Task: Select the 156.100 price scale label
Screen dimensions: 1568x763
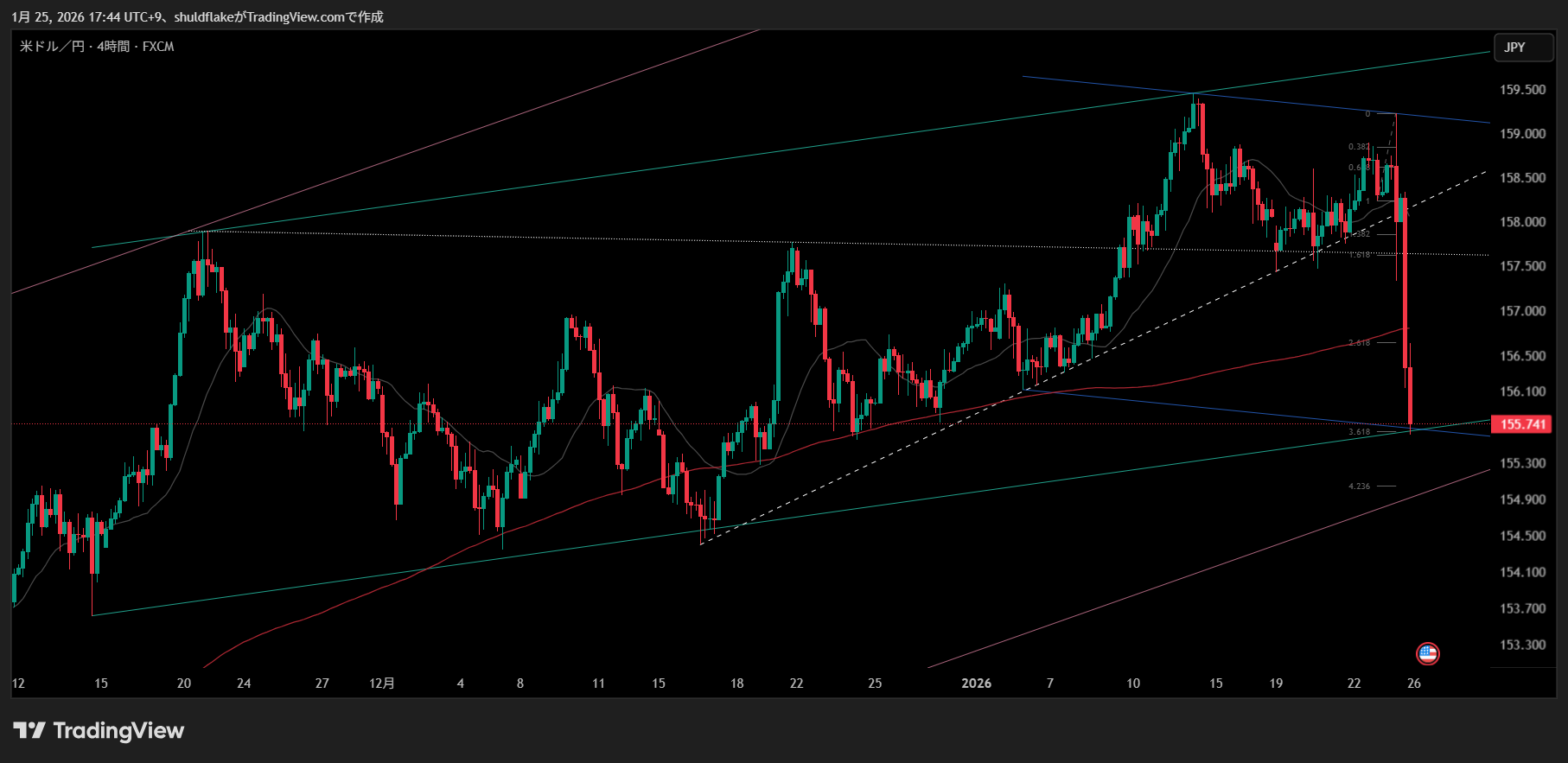Action: (x=1522, y=391)
